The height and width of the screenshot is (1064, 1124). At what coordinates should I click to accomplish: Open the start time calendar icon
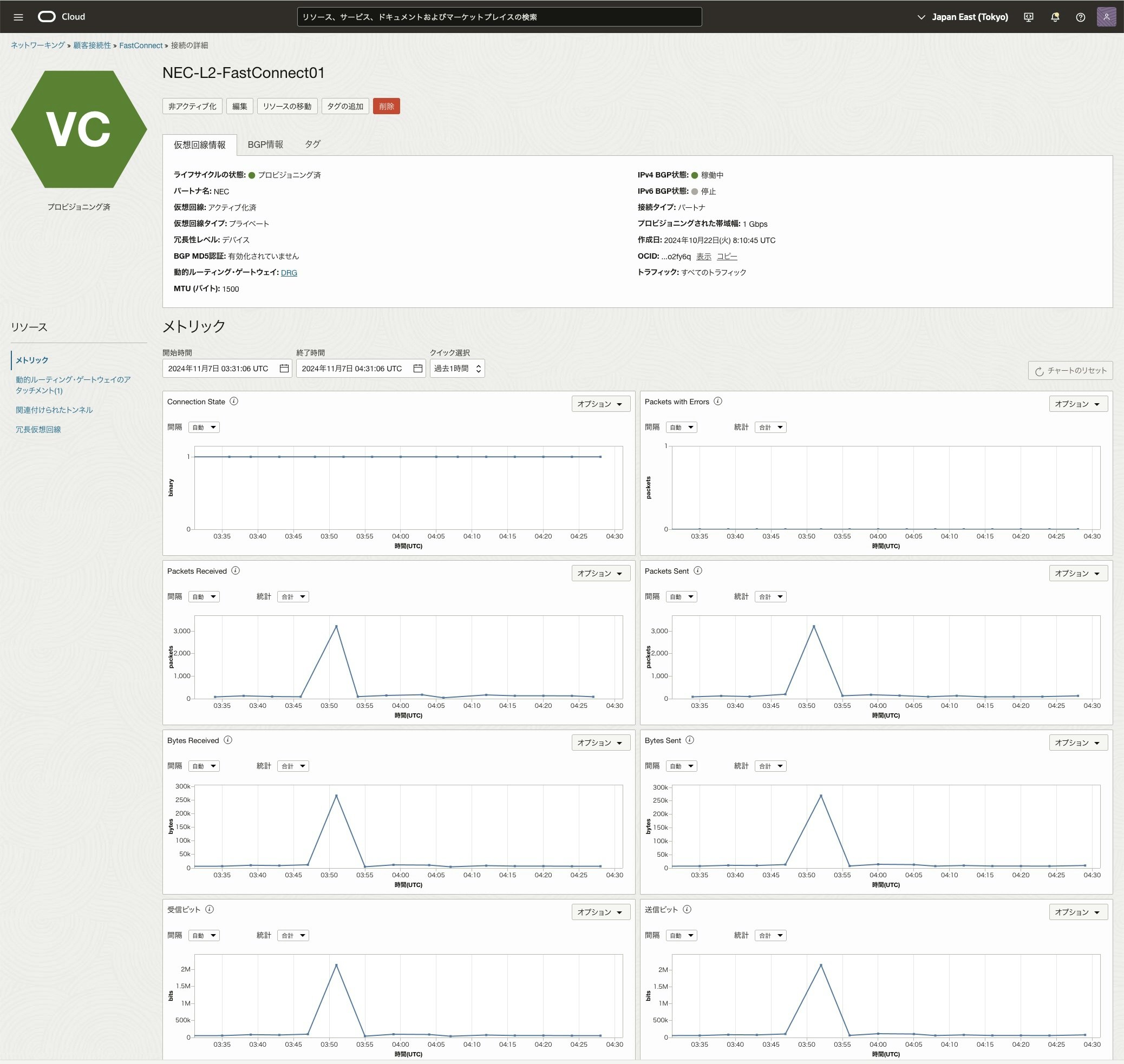tap(284, 369)
